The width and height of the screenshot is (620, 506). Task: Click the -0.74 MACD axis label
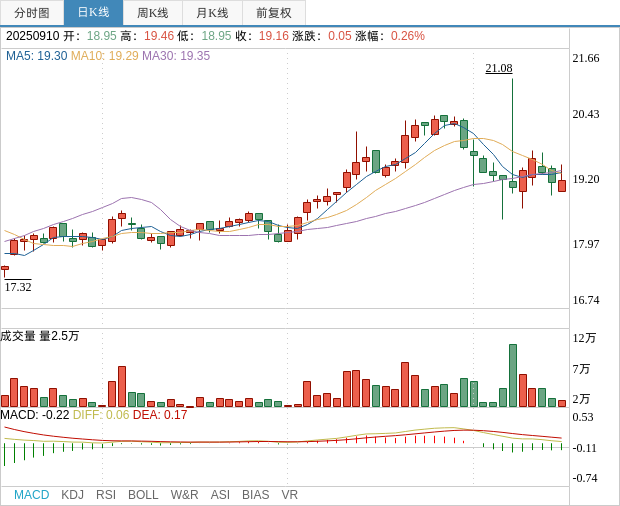[x=585, y=478]
